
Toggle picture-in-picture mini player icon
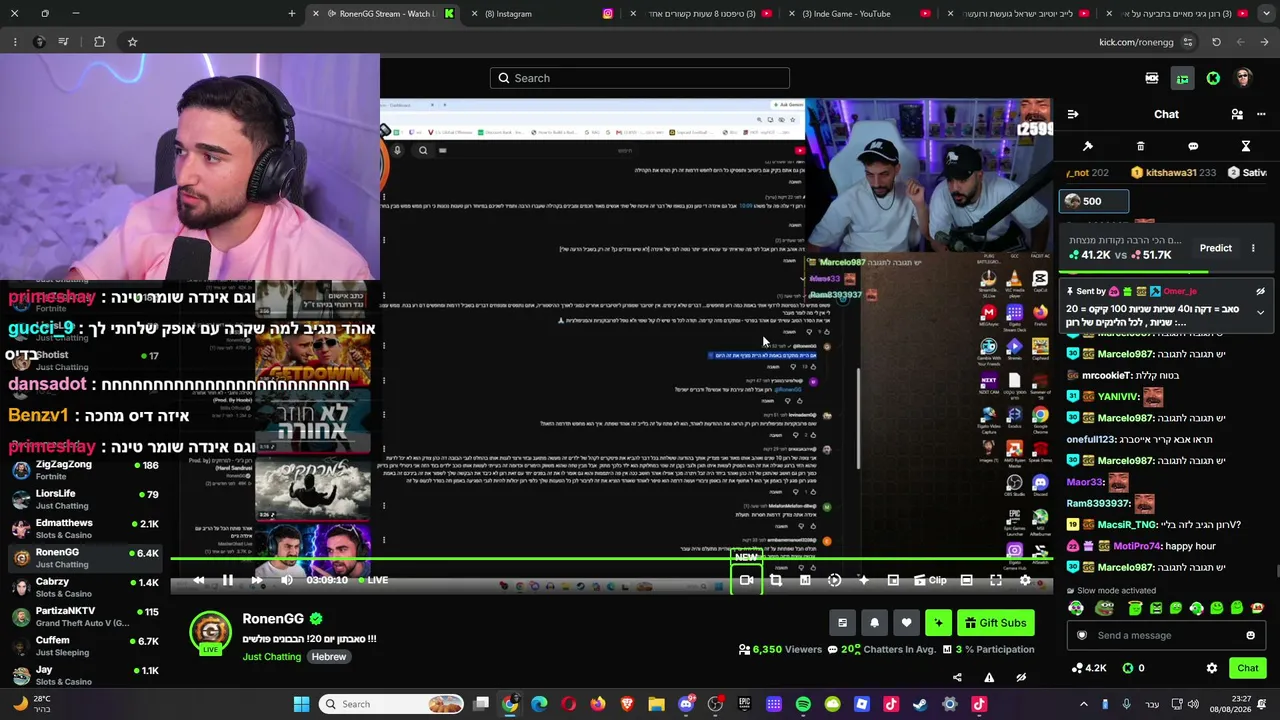pyautogui.click(x=893, y=580)
